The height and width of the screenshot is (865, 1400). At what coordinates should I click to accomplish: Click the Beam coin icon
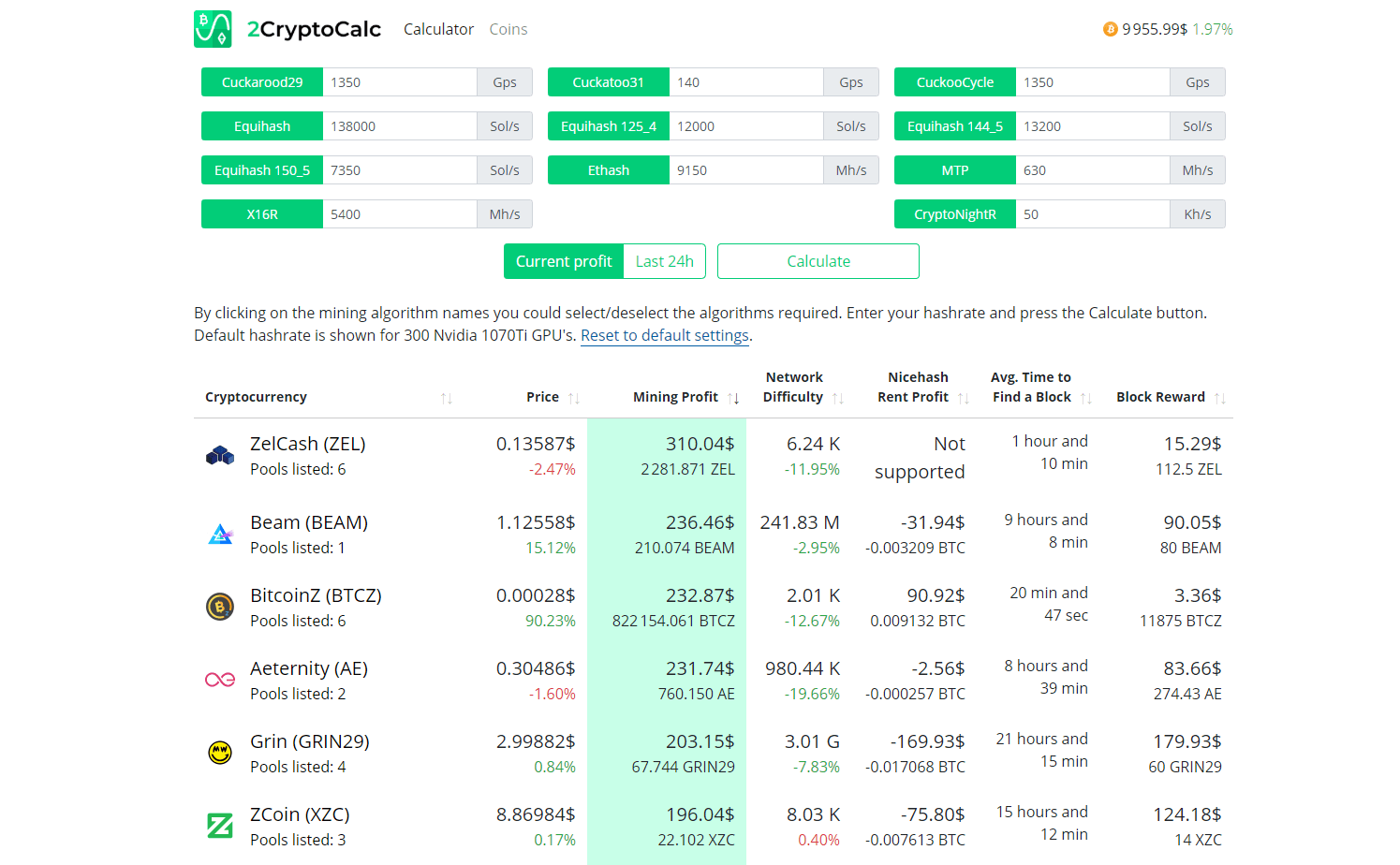coord(220,535)
